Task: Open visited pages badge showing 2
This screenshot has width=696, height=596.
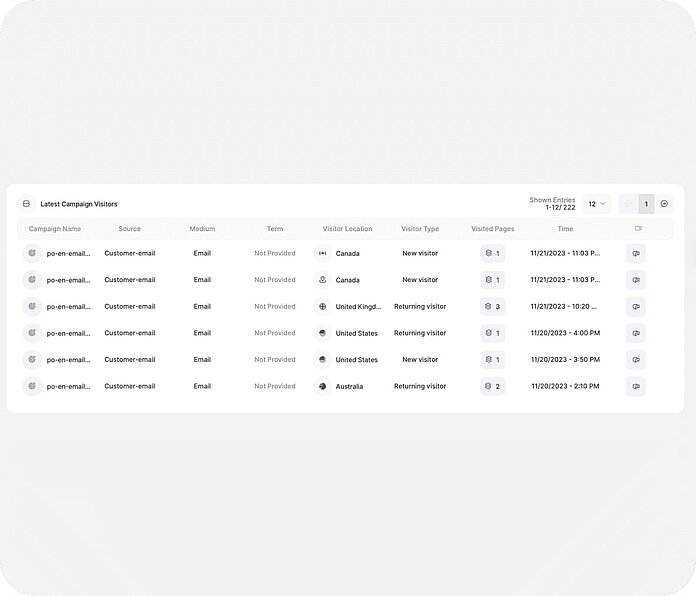Action: [493, 386]
